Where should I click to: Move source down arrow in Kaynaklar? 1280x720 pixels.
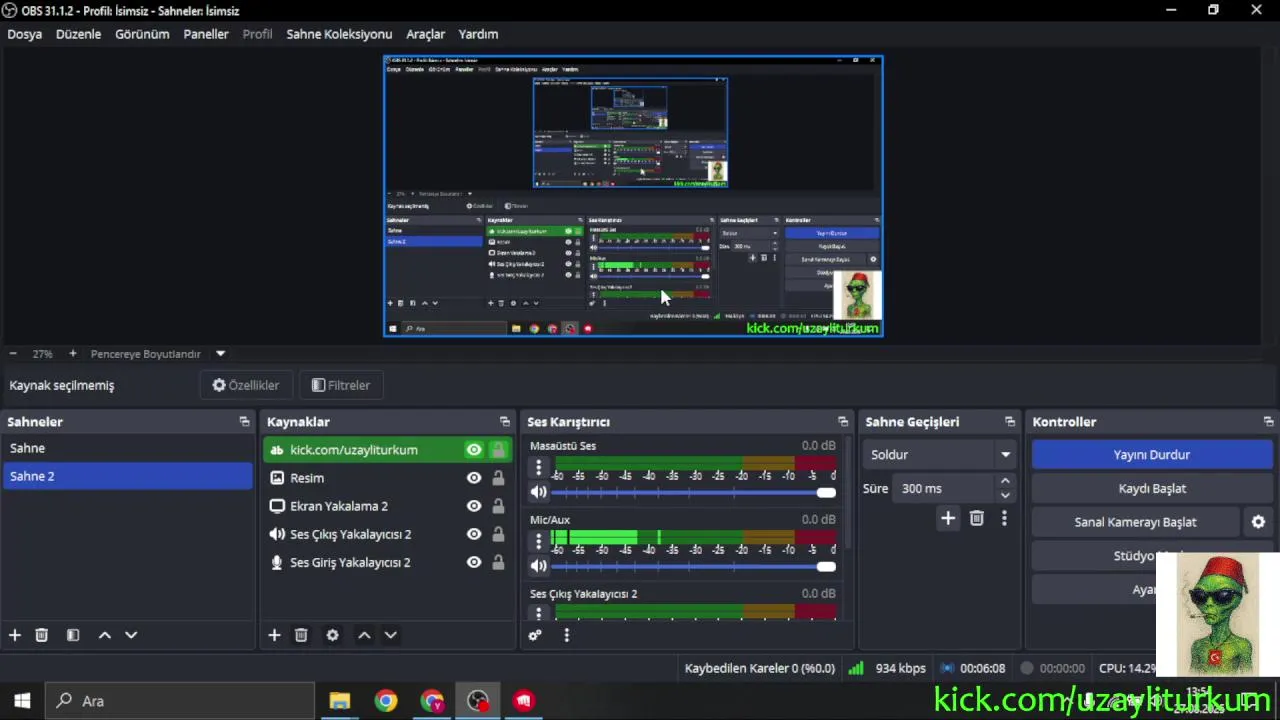pos(391,635)
